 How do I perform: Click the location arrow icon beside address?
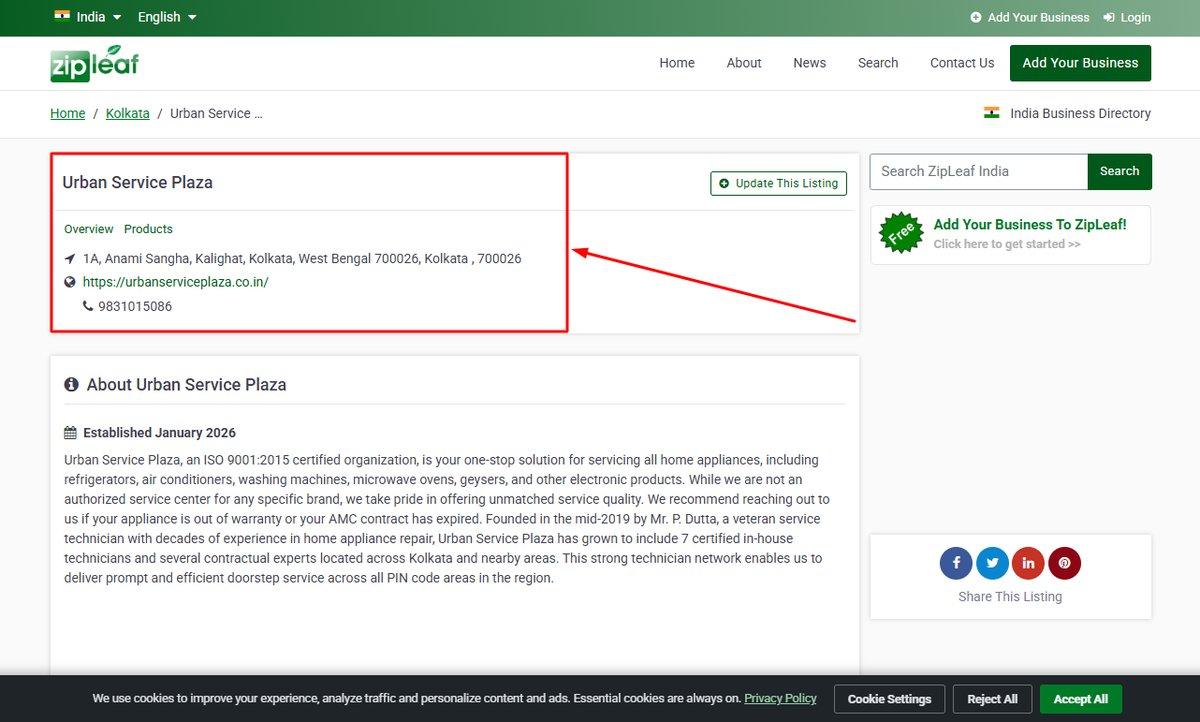tap(70, 258)
